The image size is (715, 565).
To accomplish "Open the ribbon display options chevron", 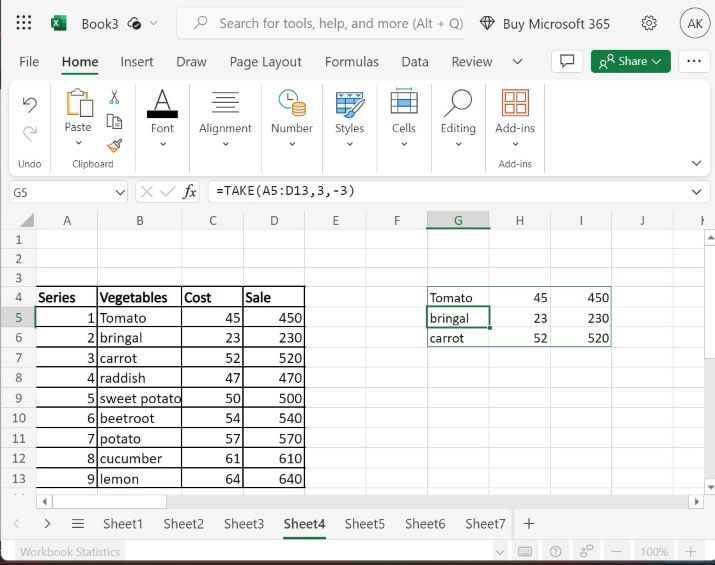I will (696, 163).
